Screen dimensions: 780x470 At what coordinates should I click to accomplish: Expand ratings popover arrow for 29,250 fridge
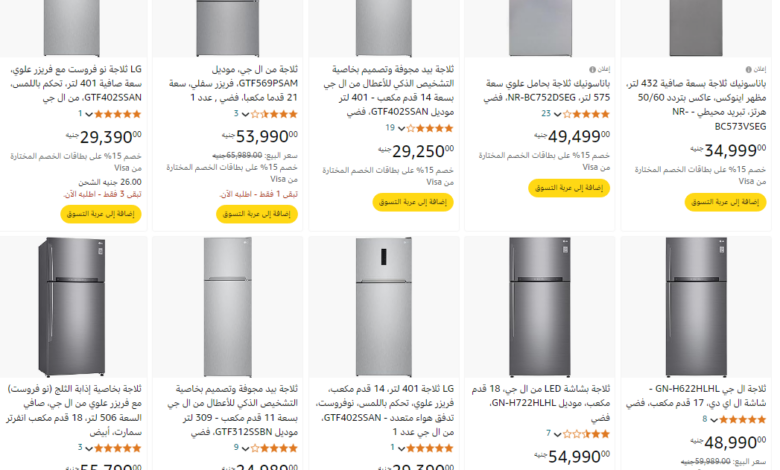click(x=400, y=128)
